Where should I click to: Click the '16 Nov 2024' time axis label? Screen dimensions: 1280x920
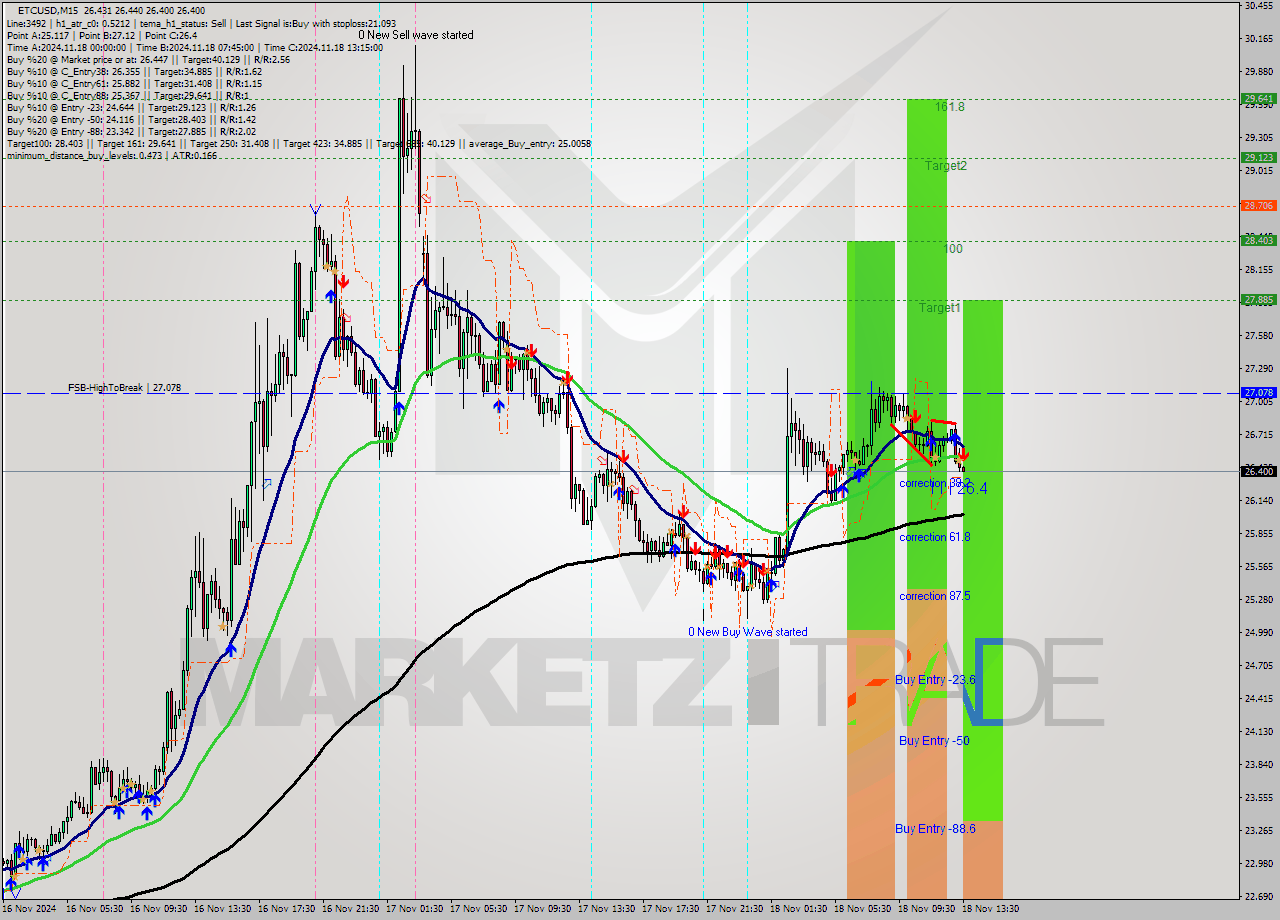point(30,909)
